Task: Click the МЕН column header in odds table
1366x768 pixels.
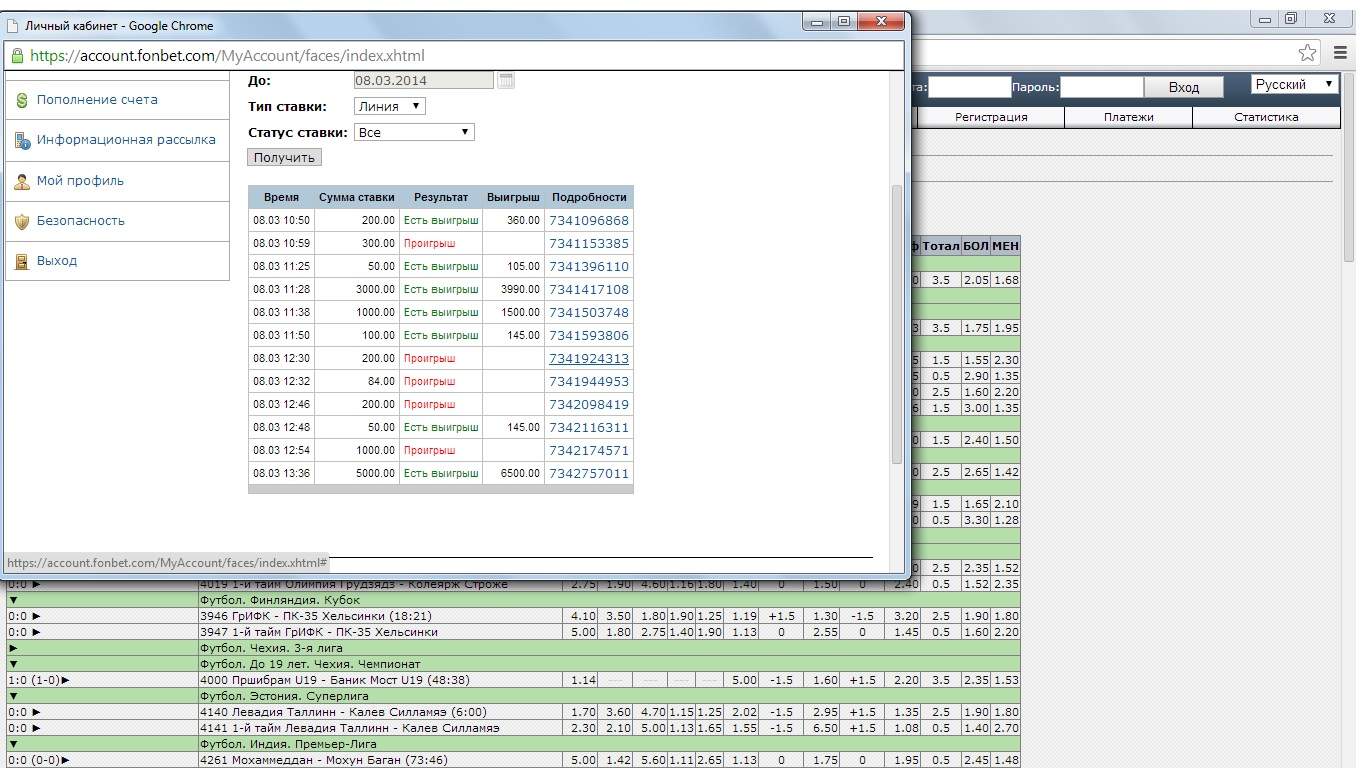Action: click(1005, 245)
